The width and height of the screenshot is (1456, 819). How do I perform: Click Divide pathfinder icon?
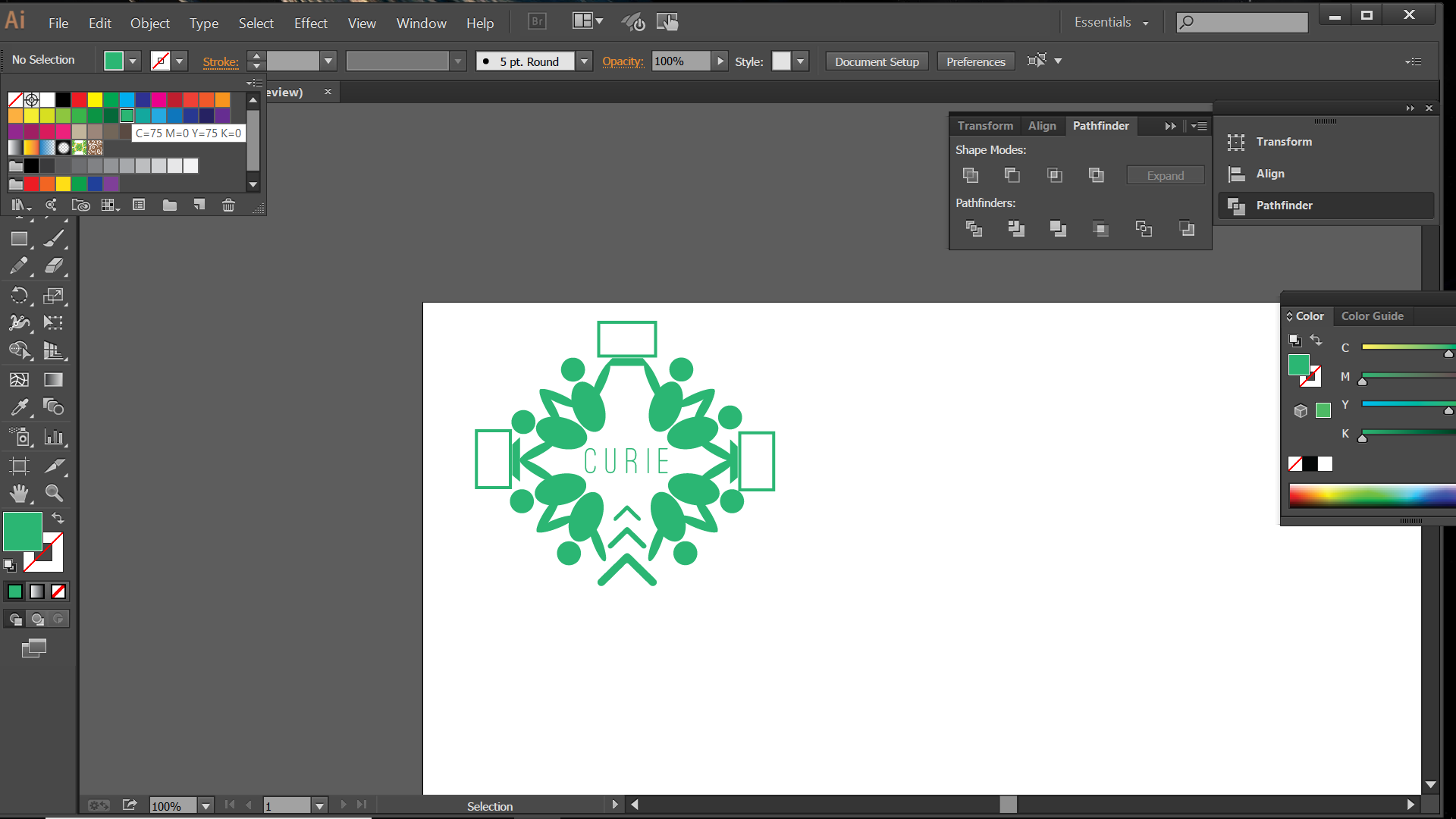tap(974, 228)
